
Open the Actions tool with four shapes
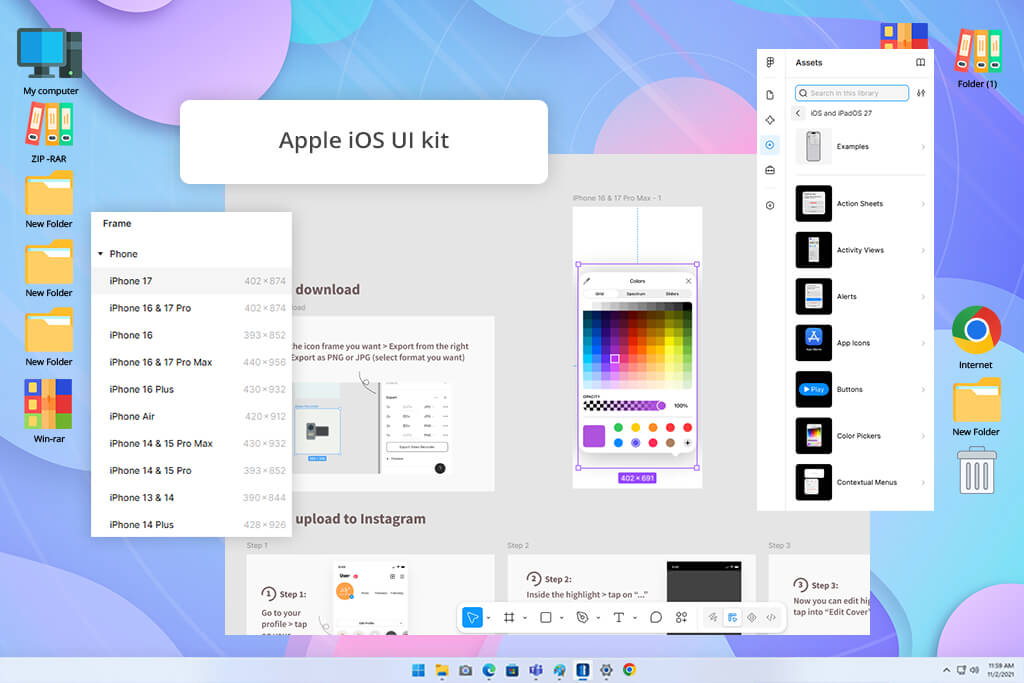pyautogui.click(x=681, y=617)
